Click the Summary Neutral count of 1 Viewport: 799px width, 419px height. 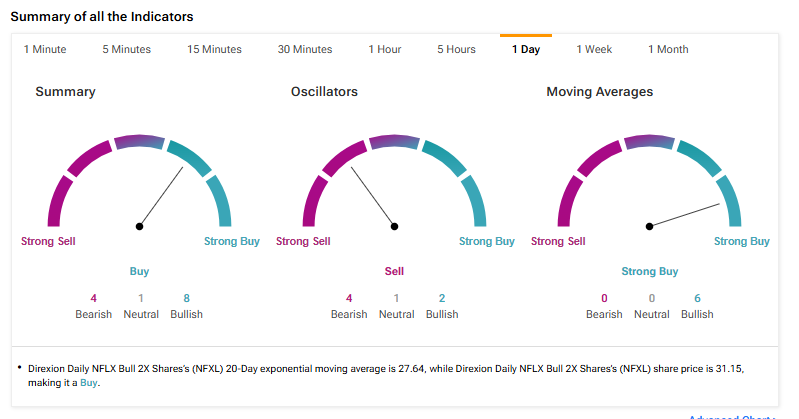point(141,298)
